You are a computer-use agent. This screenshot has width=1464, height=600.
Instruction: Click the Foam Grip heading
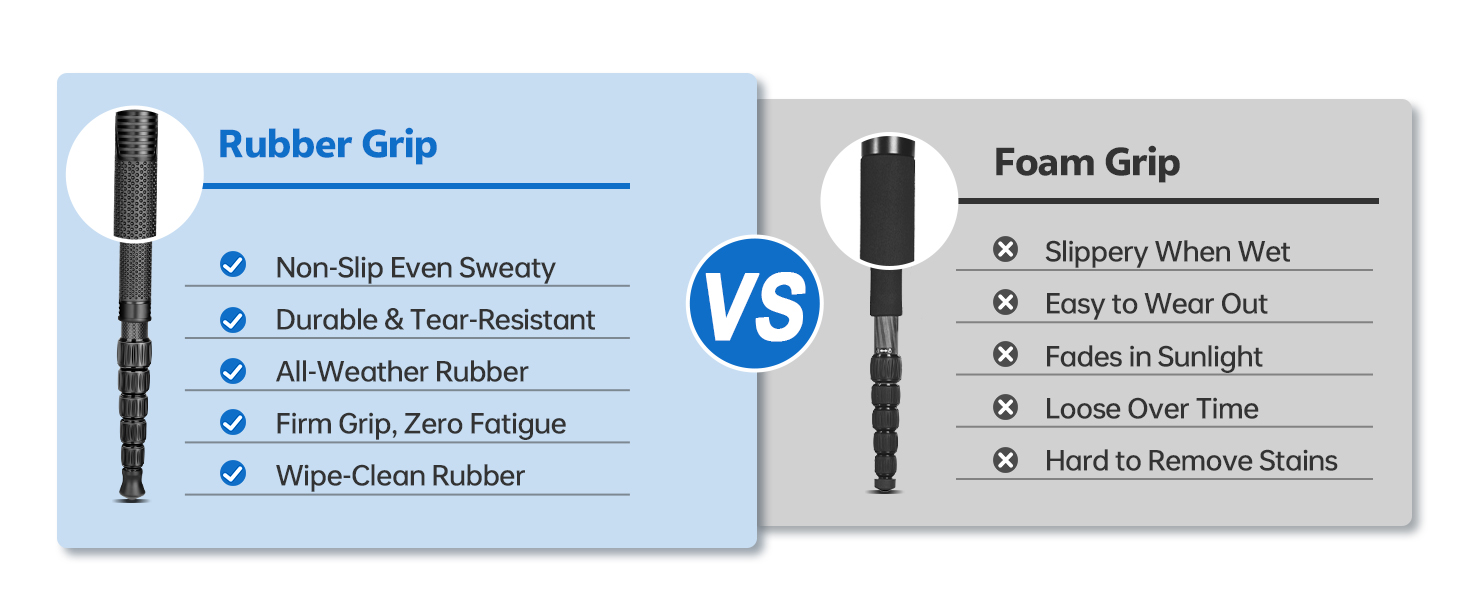[x=1087, y=162]
